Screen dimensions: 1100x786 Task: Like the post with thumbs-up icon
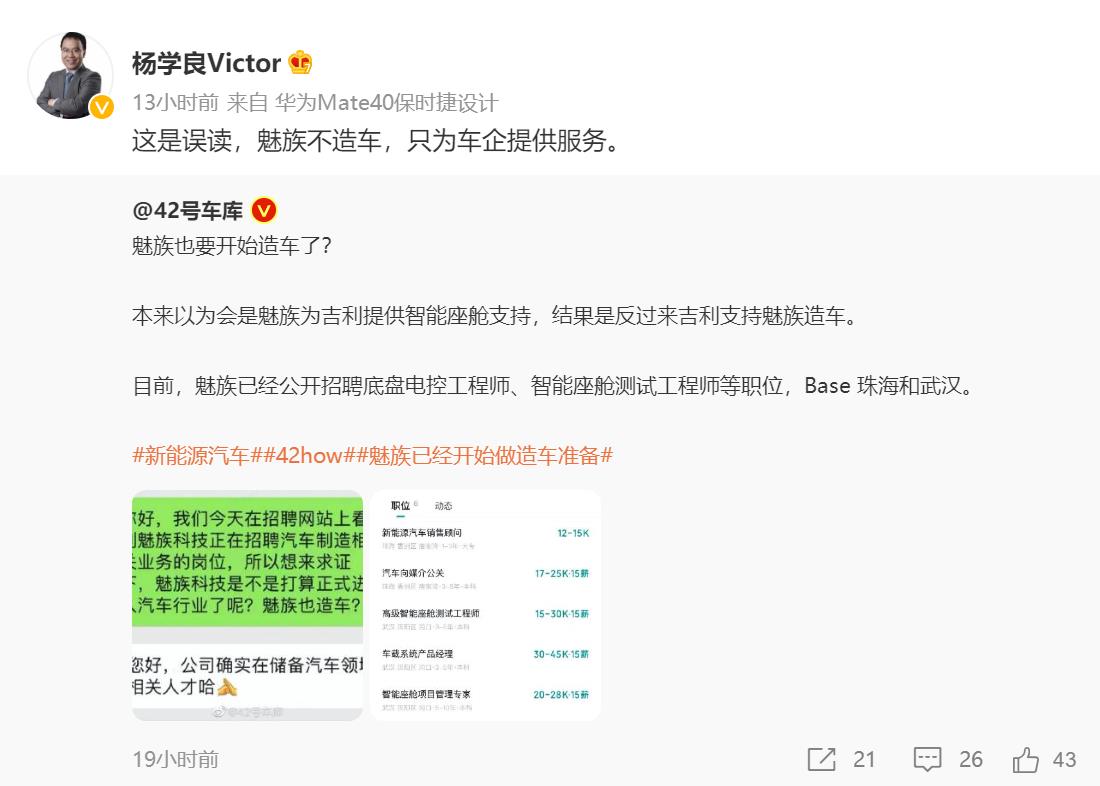tap(1025, 759)
